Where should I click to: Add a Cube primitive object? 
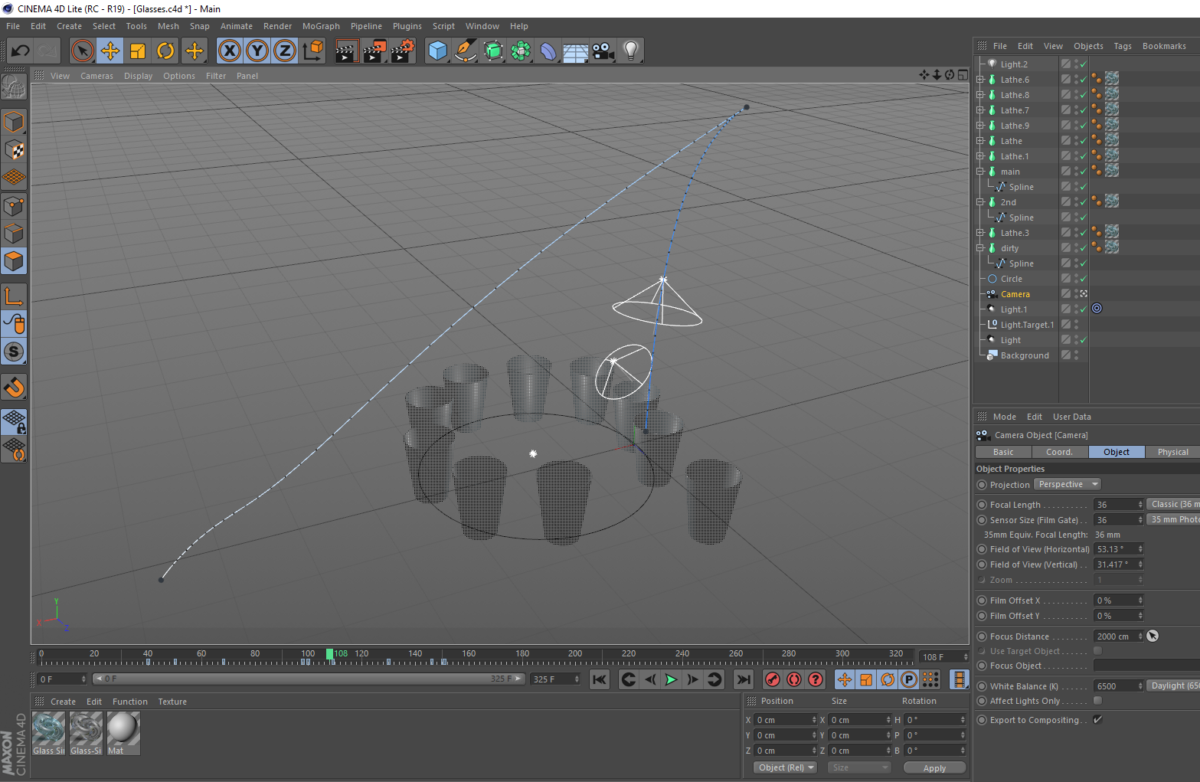tap(437, 50)
